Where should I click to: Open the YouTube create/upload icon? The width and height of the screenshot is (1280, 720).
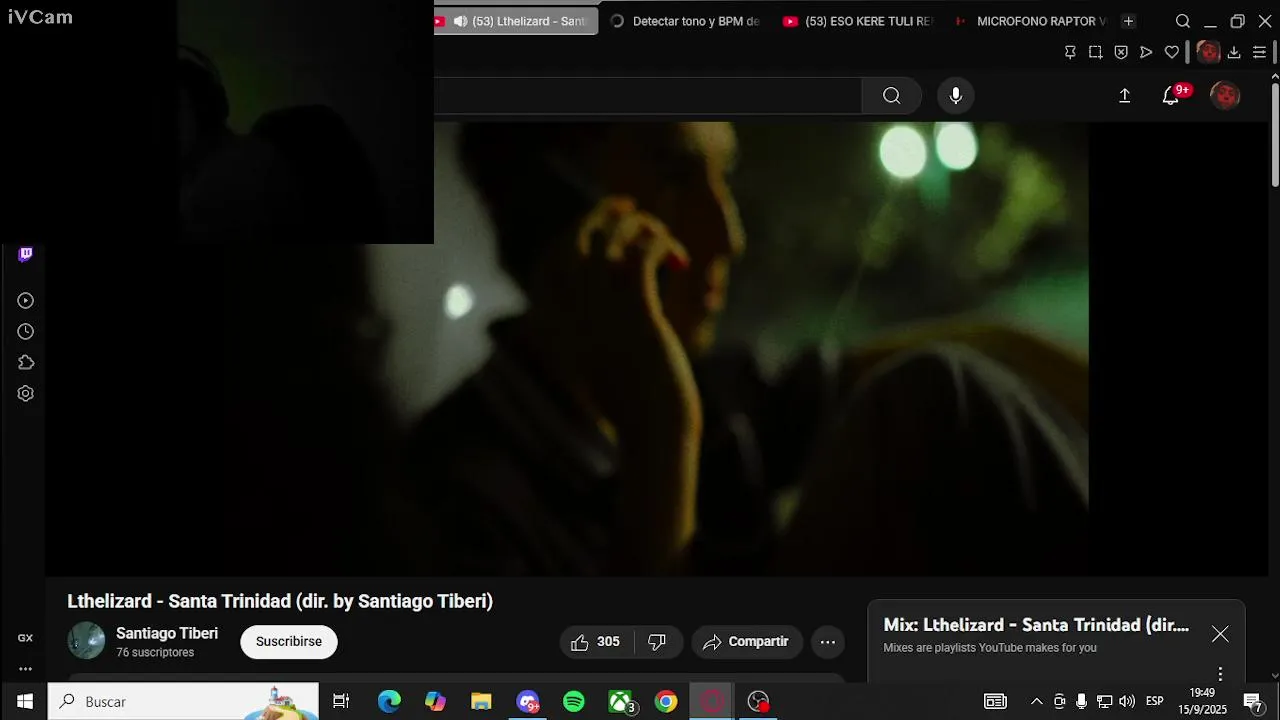tap(1124, 96)
